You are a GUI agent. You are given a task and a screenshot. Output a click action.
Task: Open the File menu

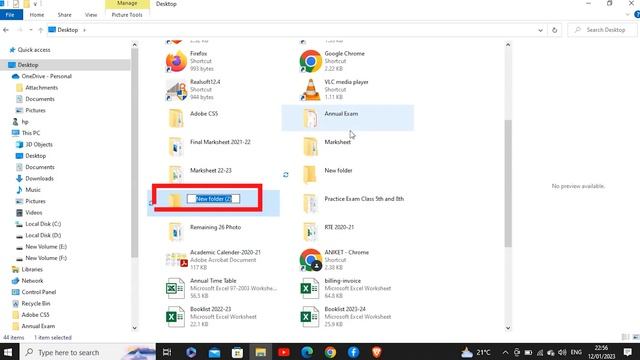click(x=10, y=15)
